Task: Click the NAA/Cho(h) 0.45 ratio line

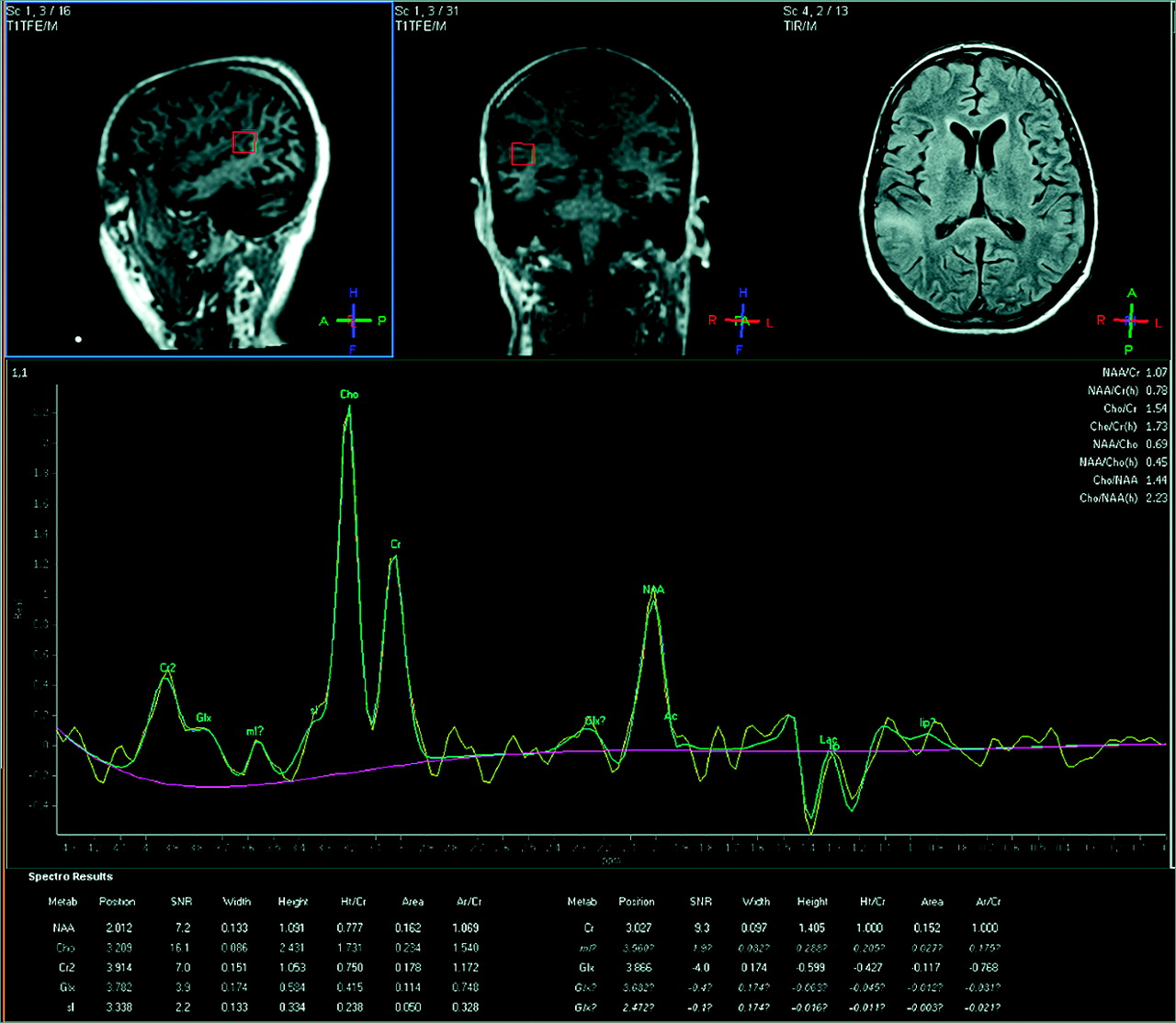Action: 1124,462
